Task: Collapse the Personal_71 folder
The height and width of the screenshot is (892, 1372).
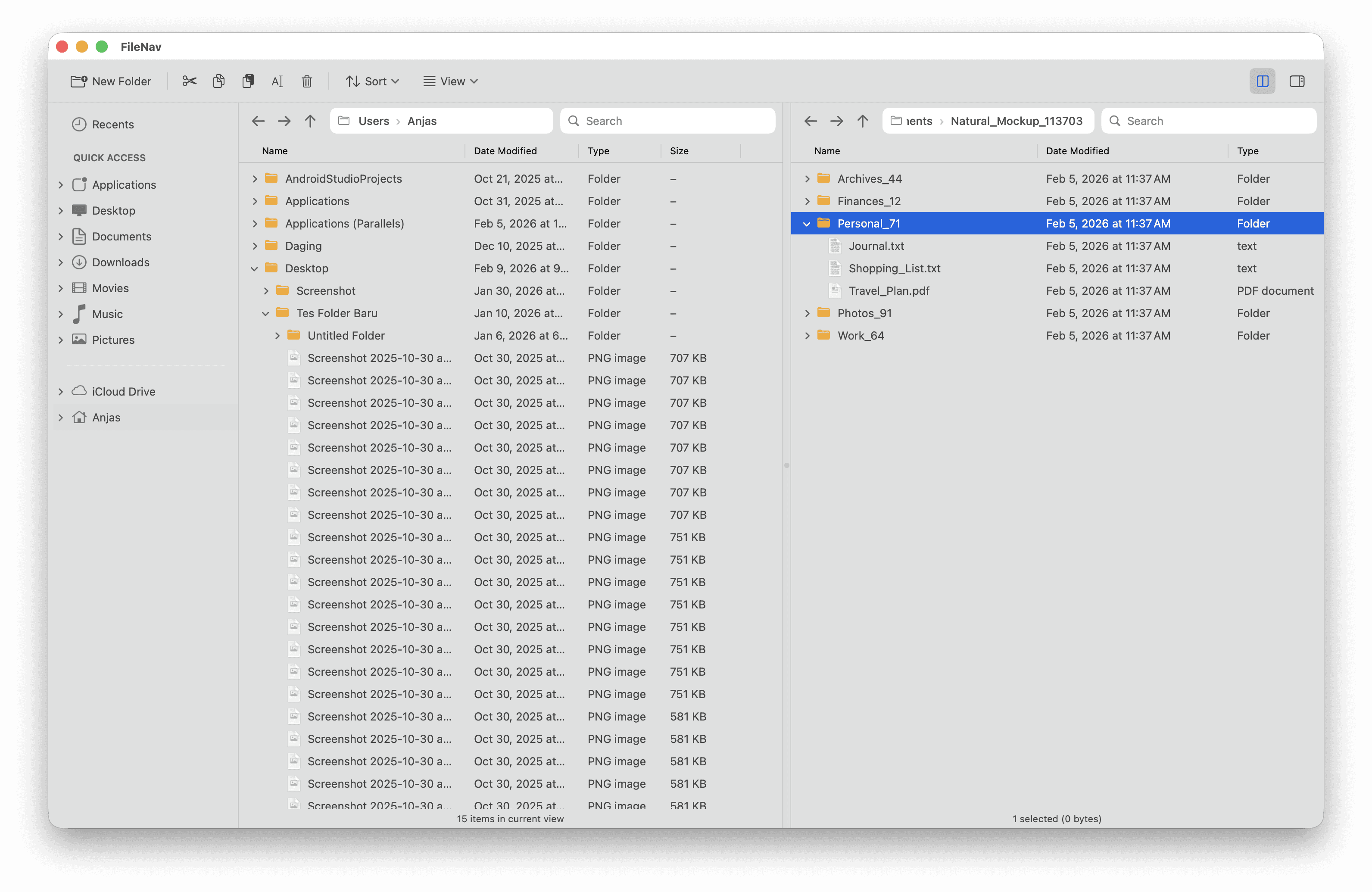Action: pyautogui.click(x=807, y=224)
